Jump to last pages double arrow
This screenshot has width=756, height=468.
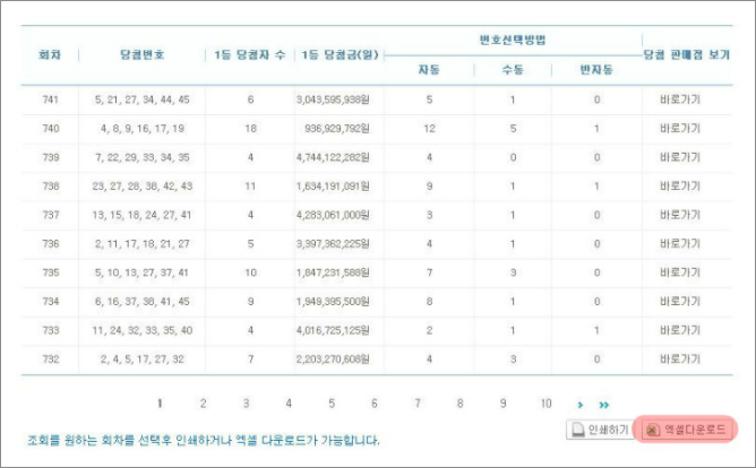tap(604, 405)
